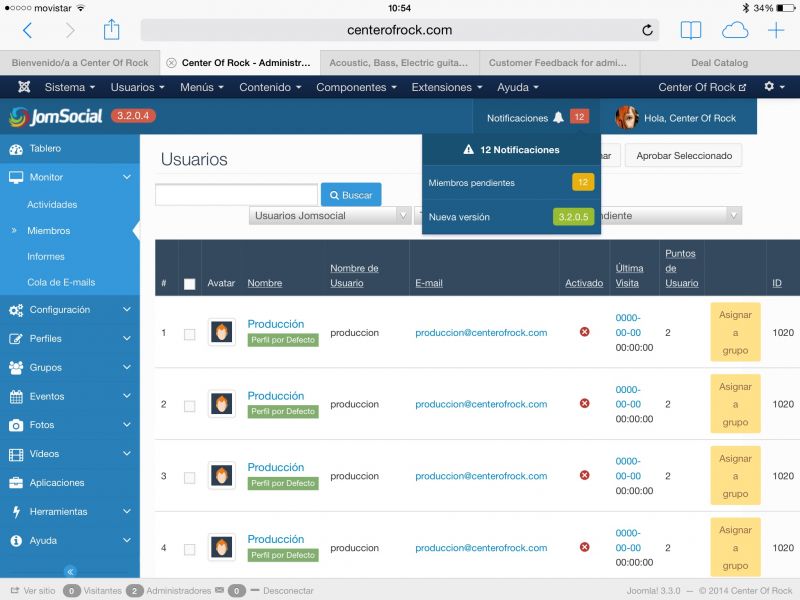Click the Buscar search button
Screen dimensions: 800x600
[351, 195]
